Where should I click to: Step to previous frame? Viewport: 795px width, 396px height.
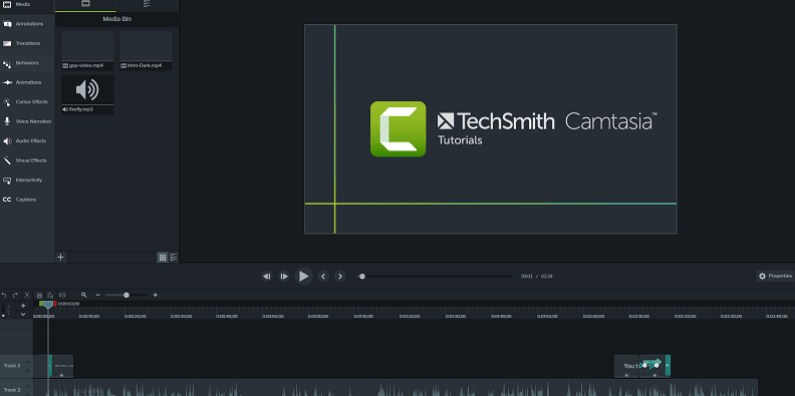267,276
